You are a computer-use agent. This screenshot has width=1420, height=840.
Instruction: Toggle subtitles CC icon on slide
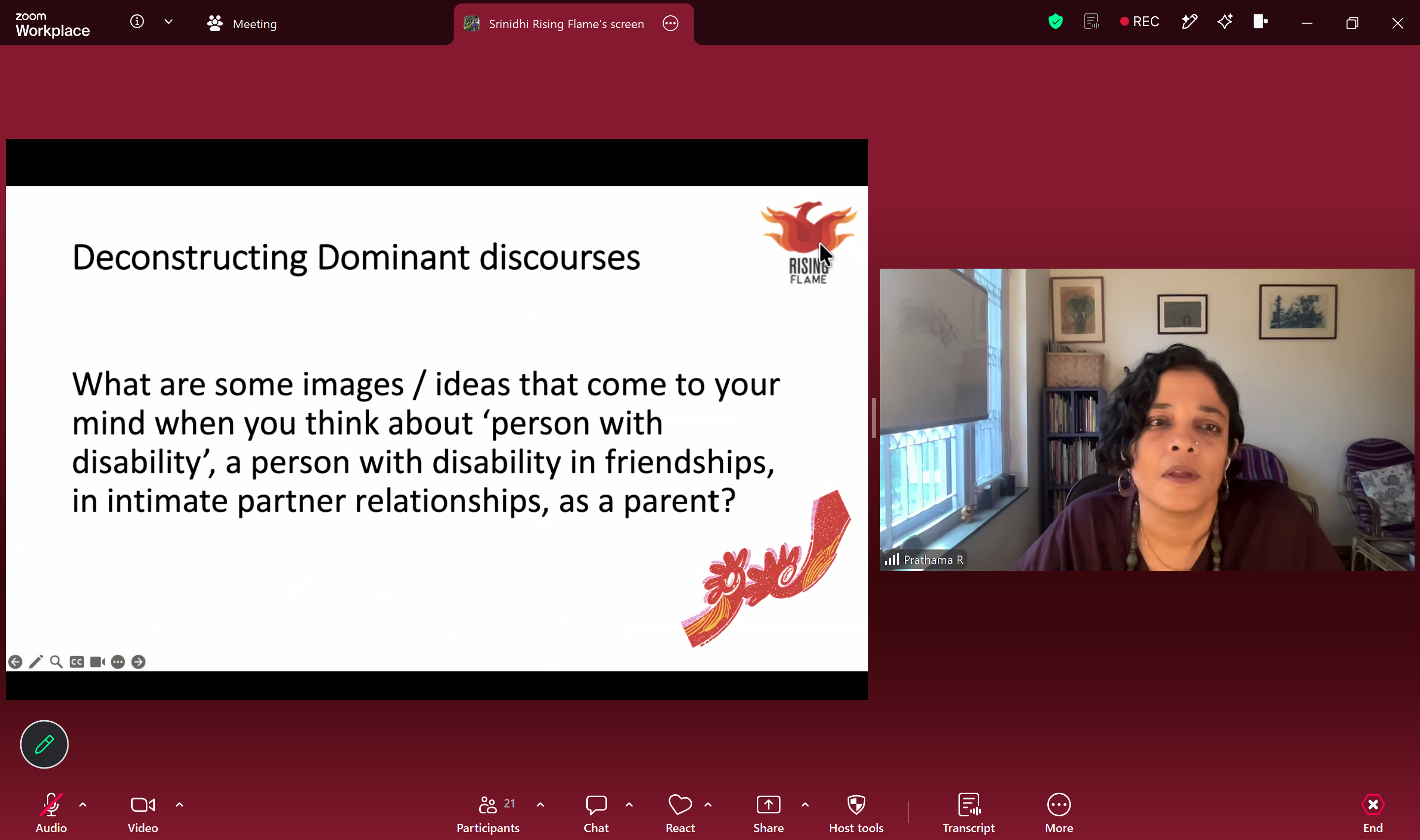[77, 662]
